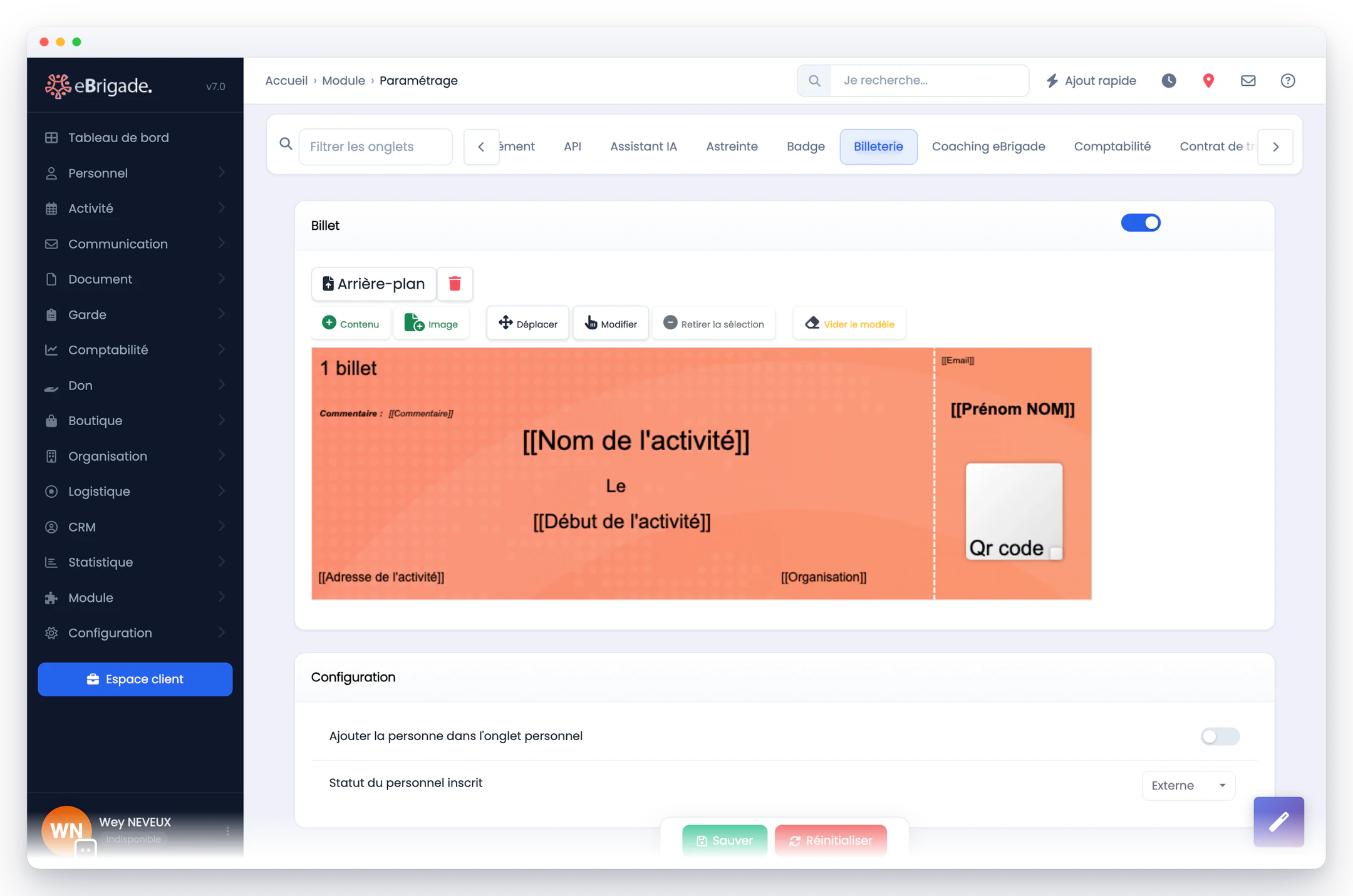Click the Arrière-plan upload button
The height and width of the screenshot is (896, 1353).
373,284
